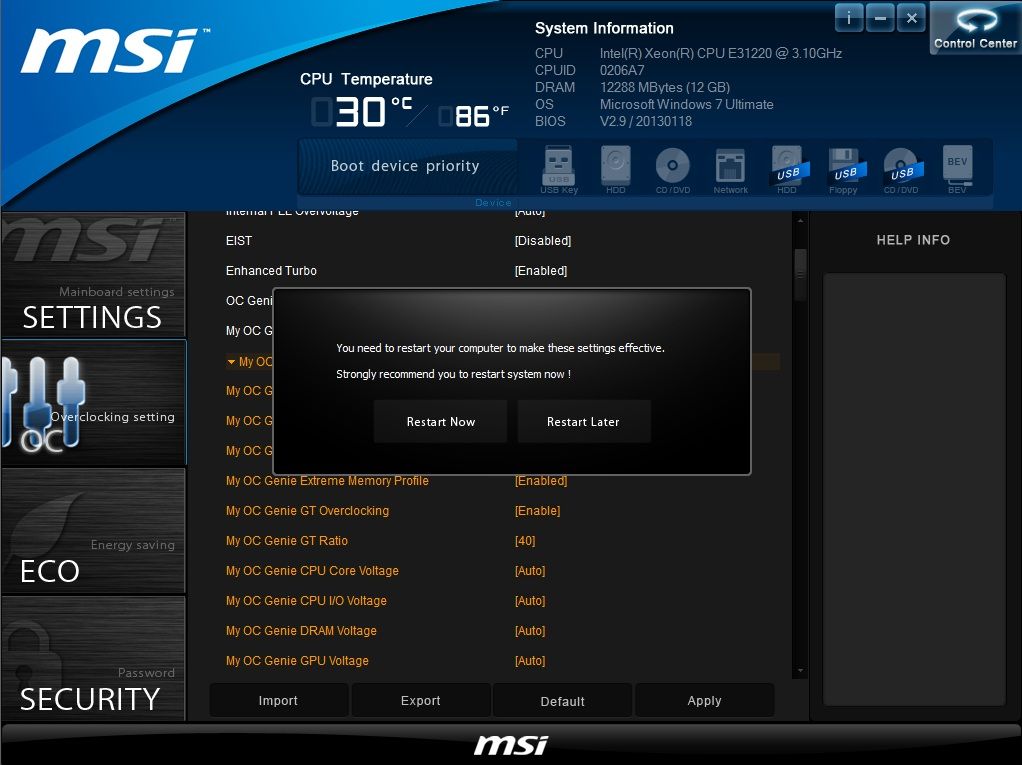The image size is (1022, 765).
Task: Change Extreme Memory Profile [Enabled] value
Action: pos(541,480)
